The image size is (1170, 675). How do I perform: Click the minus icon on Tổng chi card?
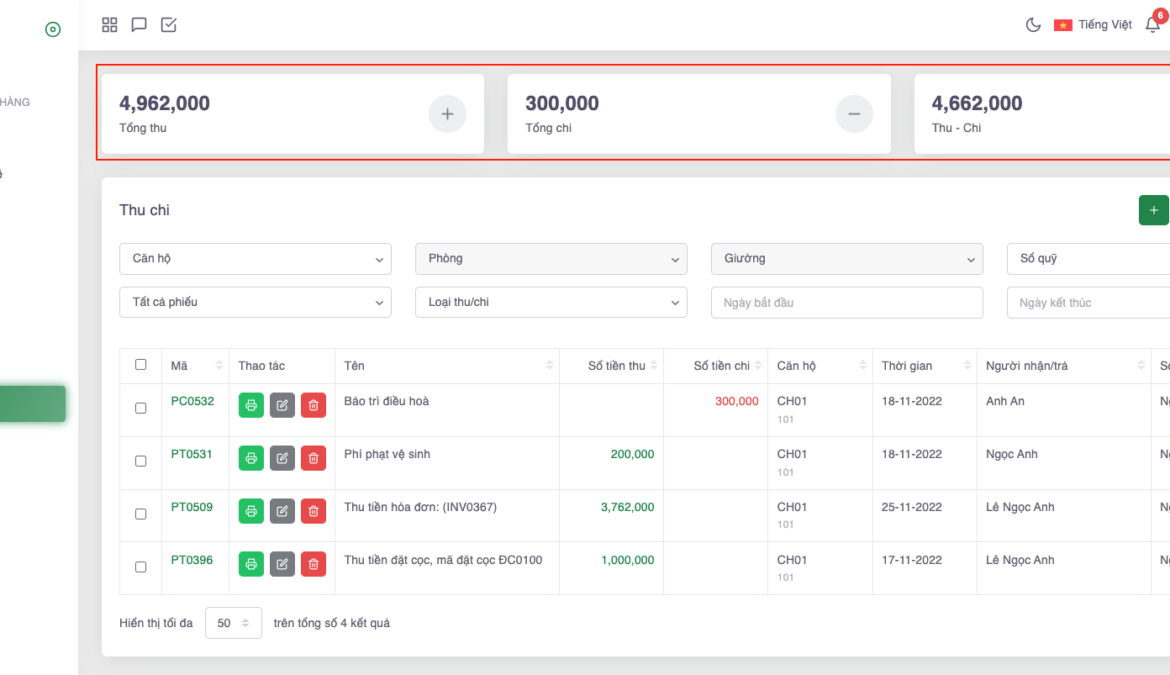854,114
